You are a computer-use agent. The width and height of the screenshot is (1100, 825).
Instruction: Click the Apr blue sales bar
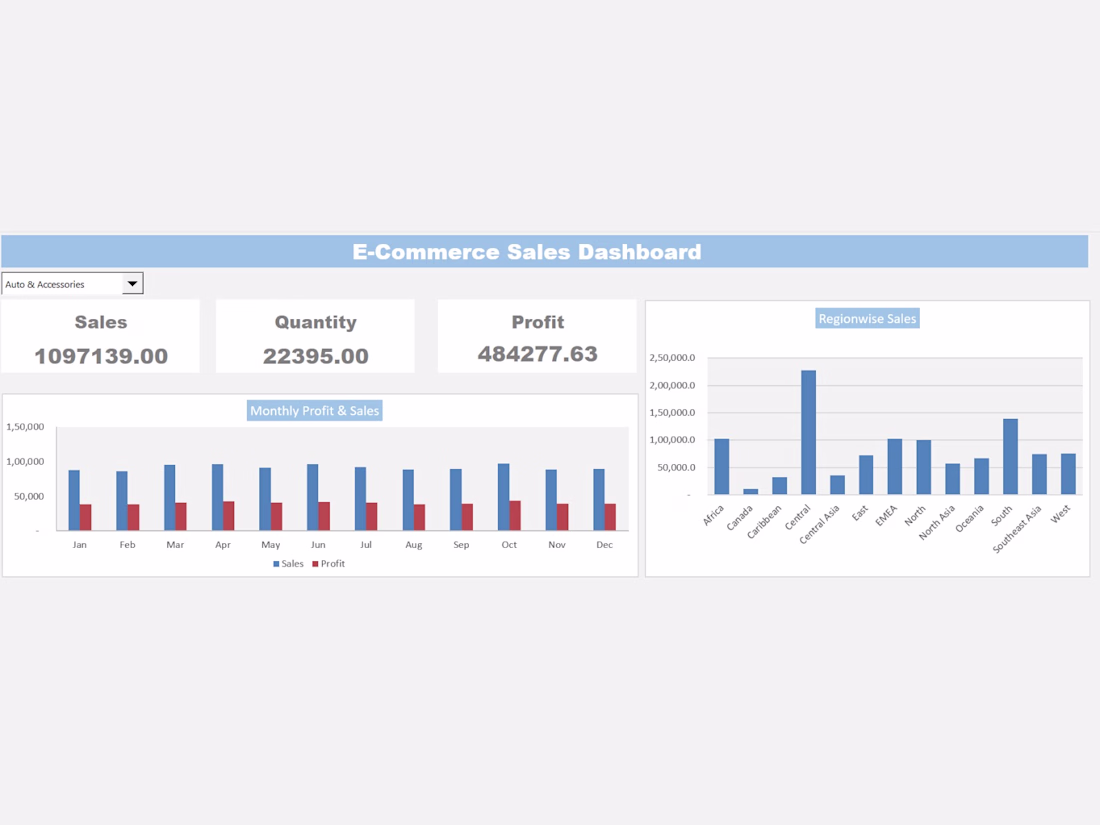pos(217,497)
